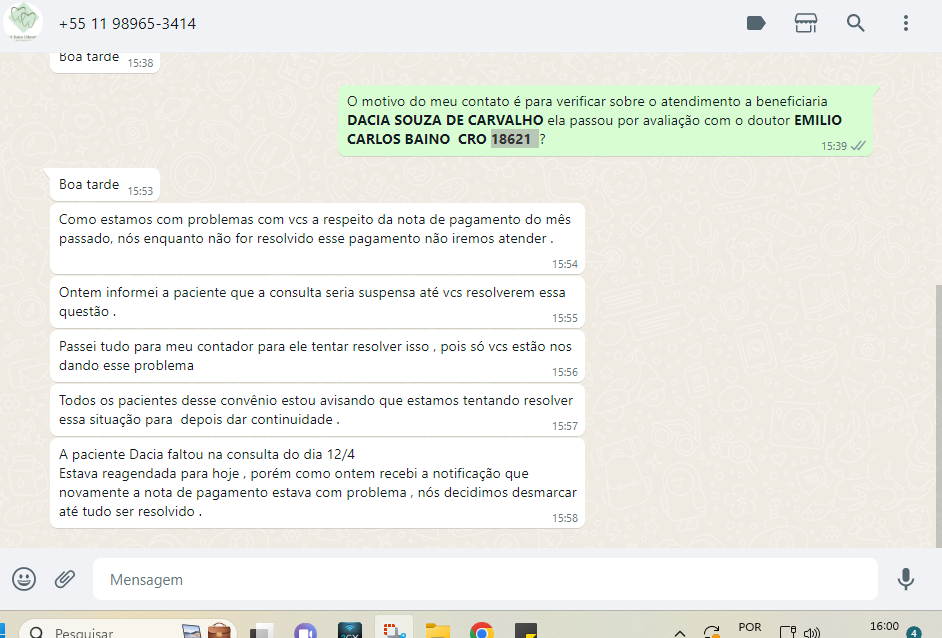
Task: Open contact info for +55 11 98965-3414
Action: click(x=127, y=24)
